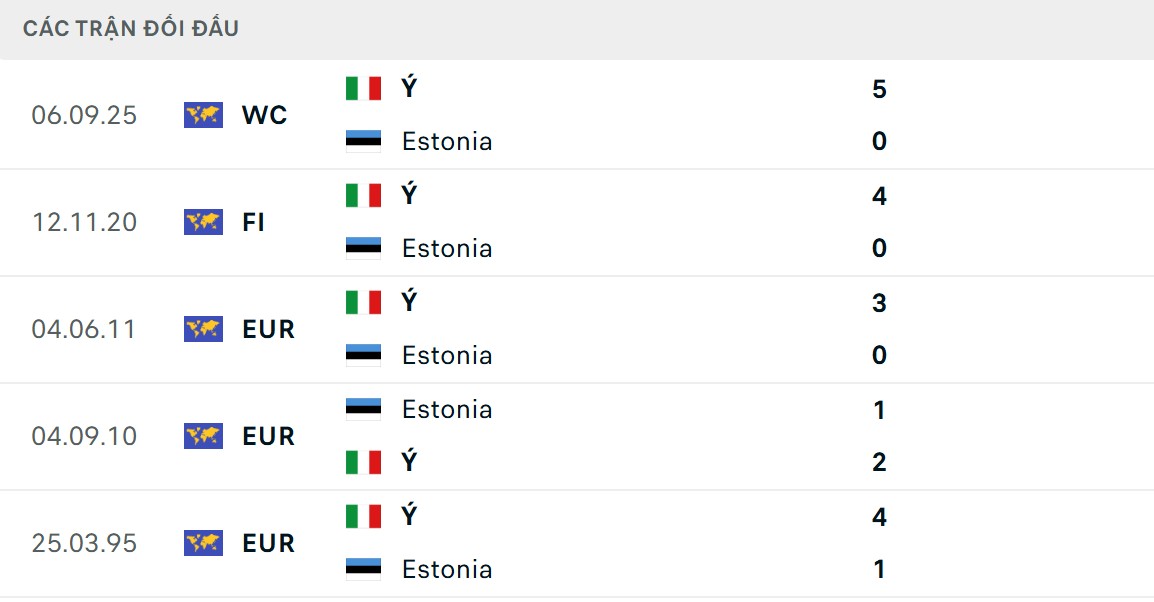Image resolution: width=1154 pixels, height=602 pixels.
Task: Click Estonia's score of 1 in the 25.03.95 match
Action: tap(879, 569)
